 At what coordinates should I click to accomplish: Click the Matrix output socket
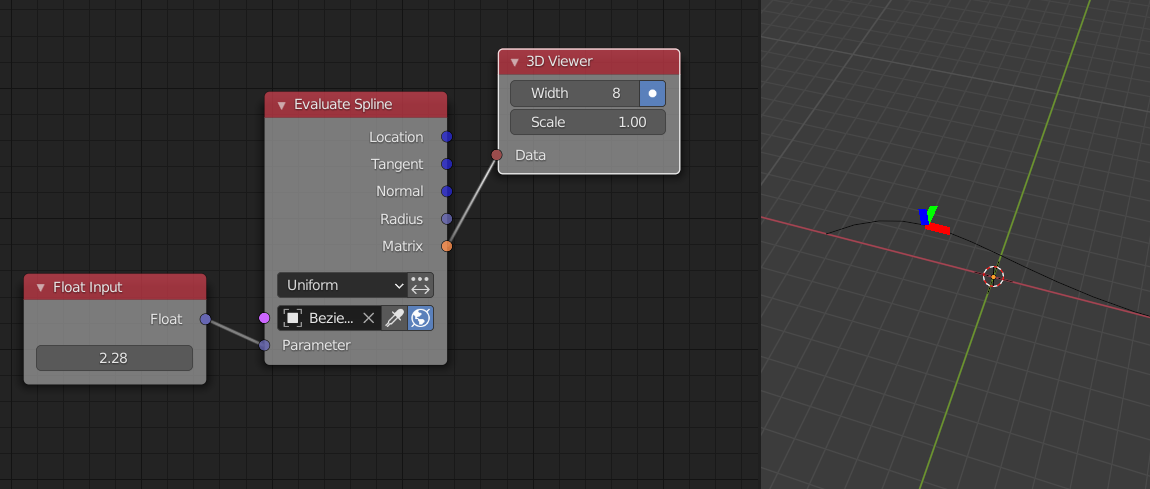coord(447,246)
